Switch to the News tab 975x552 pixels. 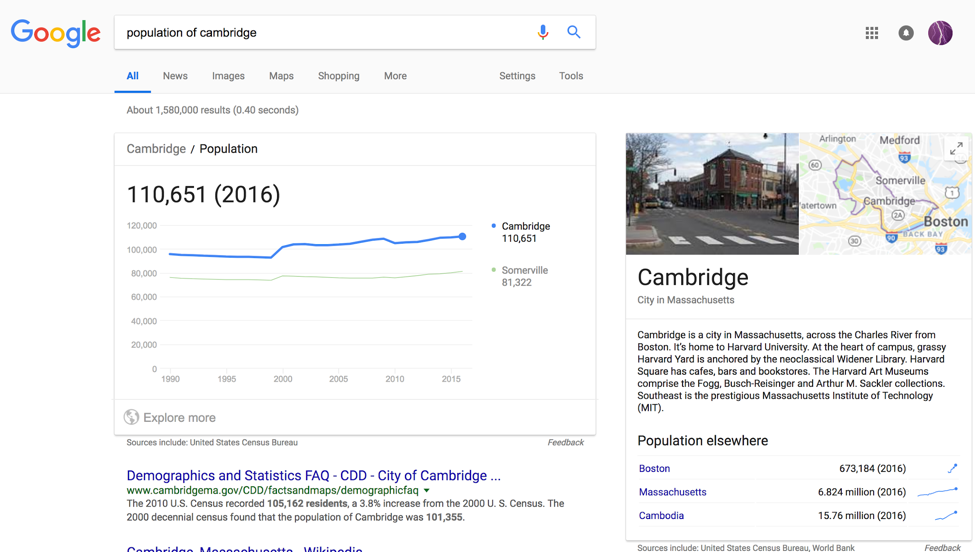[x=175, y=76]
